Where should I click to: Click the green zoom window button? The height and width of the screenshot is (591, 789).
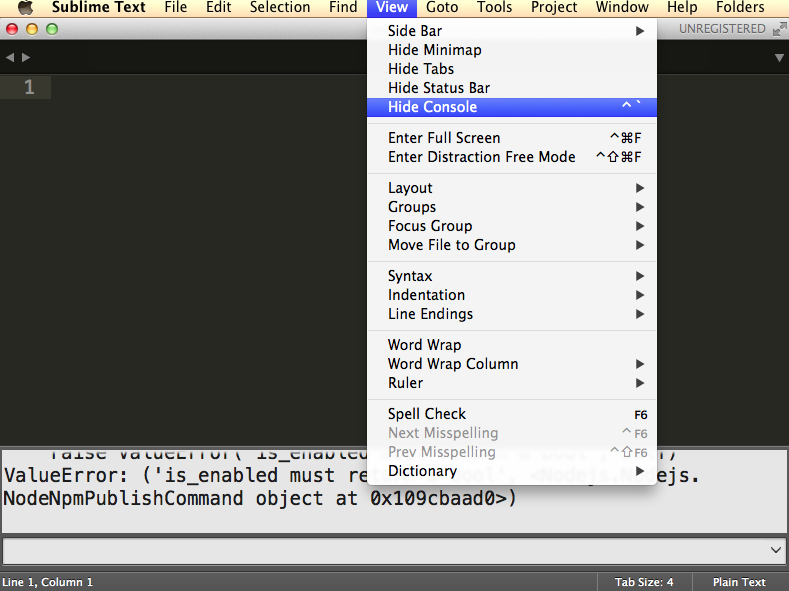click(52, 29)
